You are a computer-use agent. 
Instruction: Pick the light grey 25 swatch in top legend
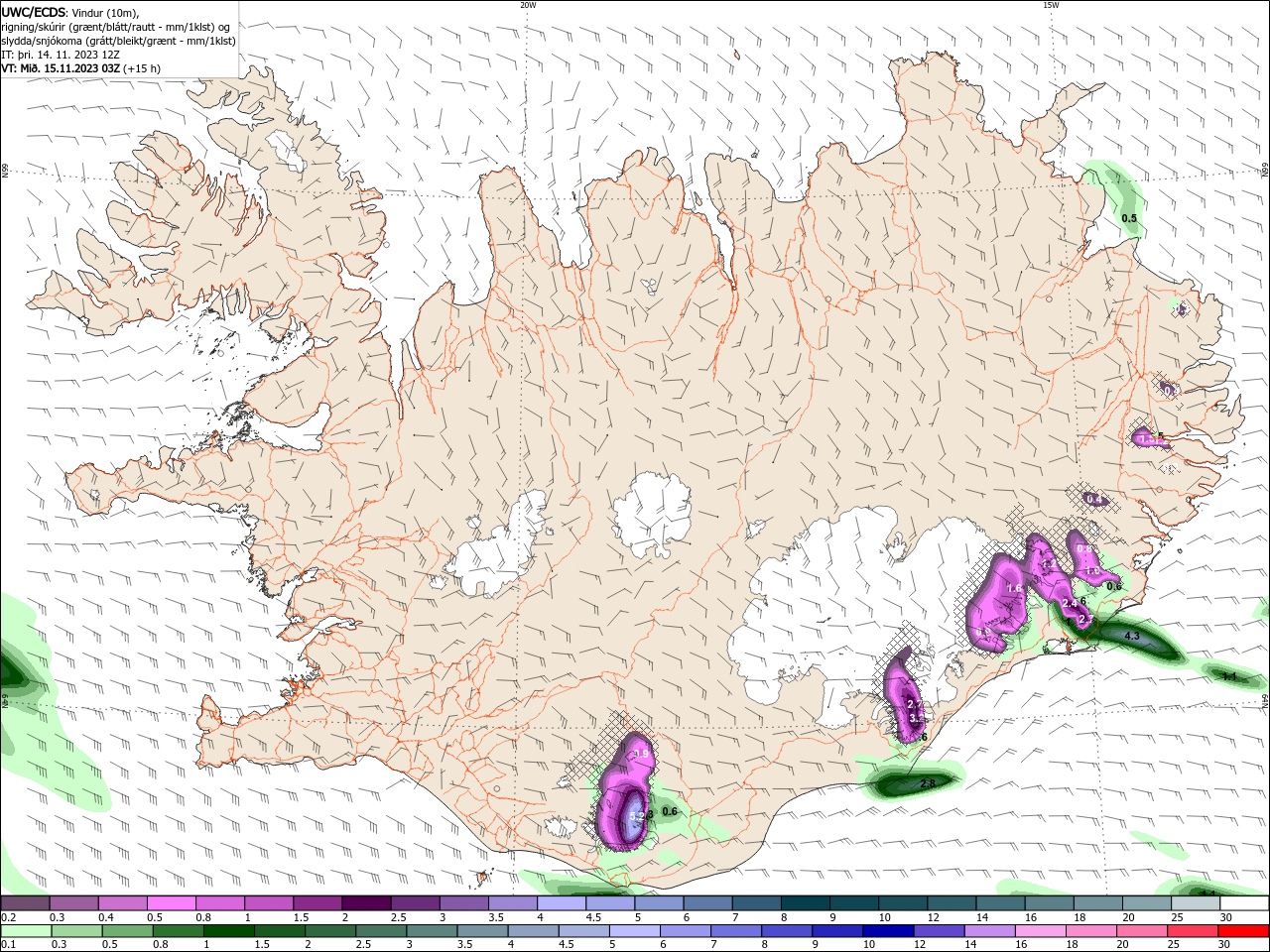pos(1197,903)
